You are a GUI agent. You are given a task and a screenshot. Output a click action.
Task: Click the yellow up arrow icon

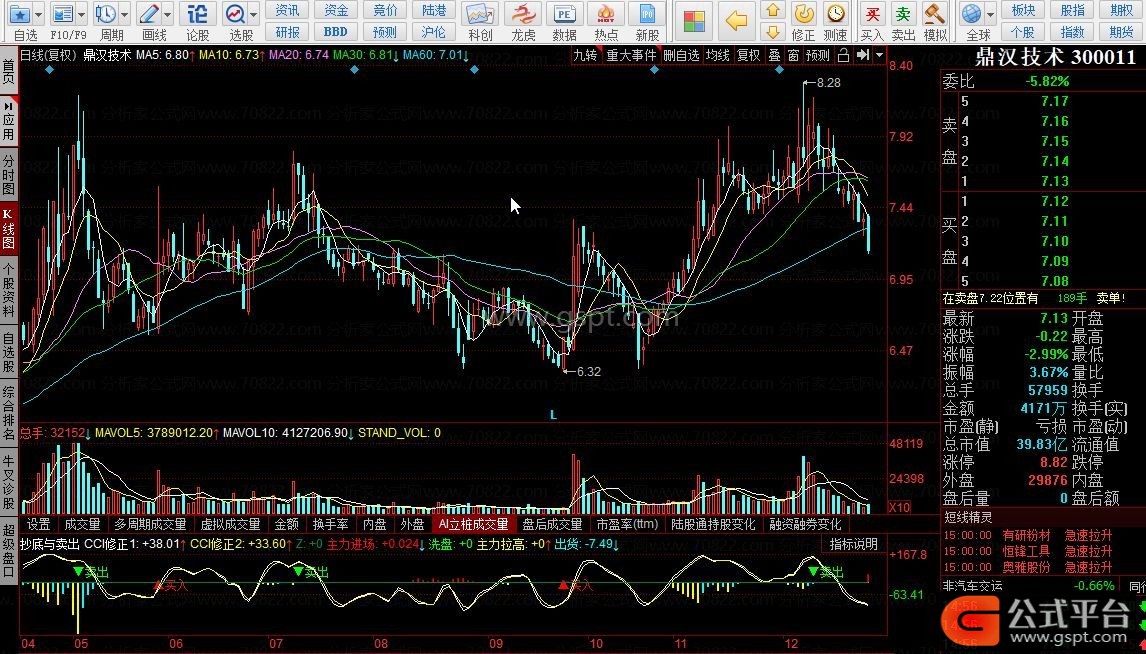pos(773,11)
